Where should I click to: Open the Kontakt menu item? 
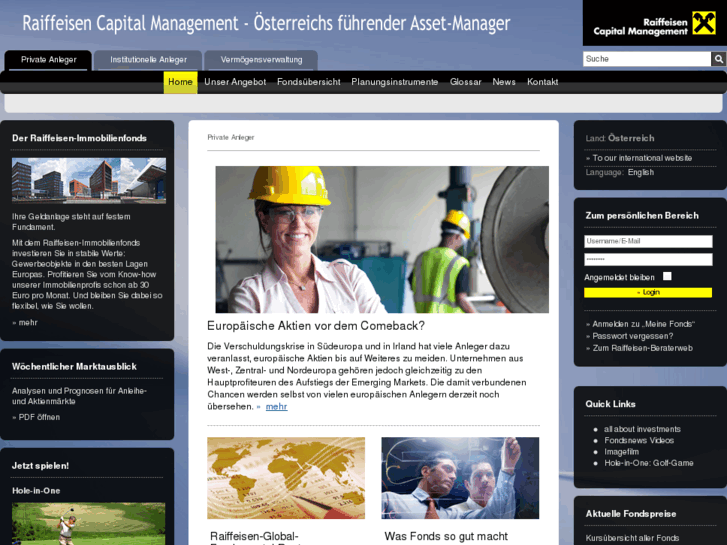coord(542,82)
